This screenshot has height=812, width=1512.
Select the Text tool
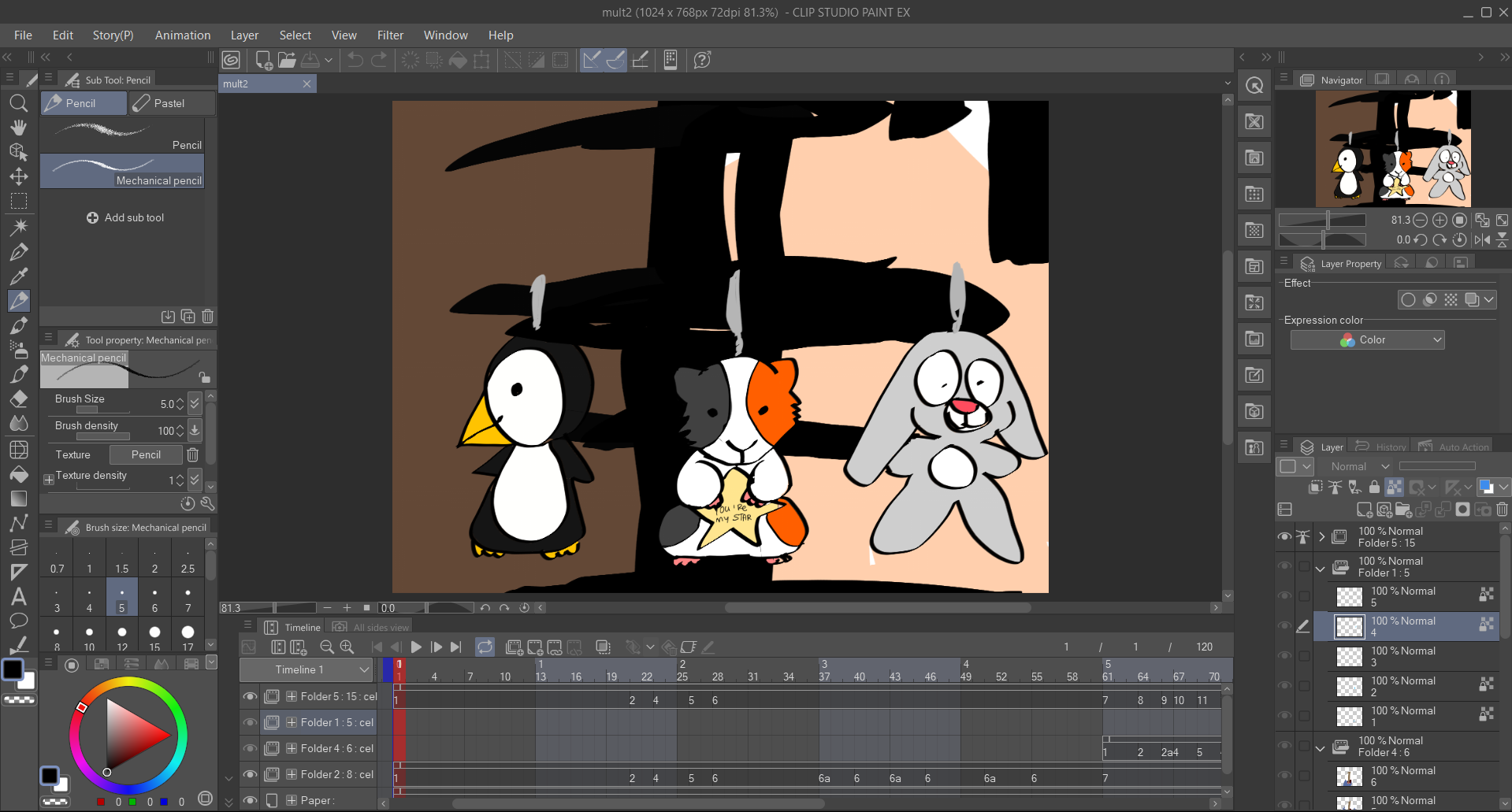pyautogui.click(x=19, y=596)
